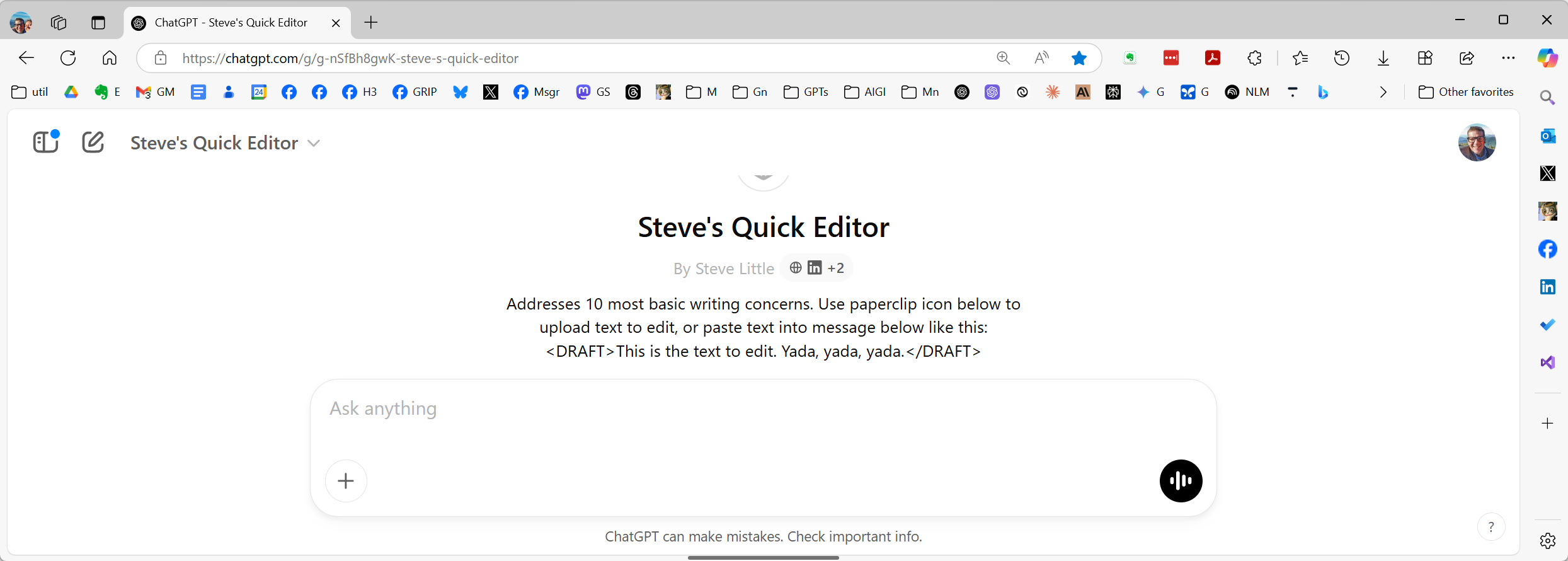
Task: Open the Google Calendar favorite
Action: coord(259,92)
